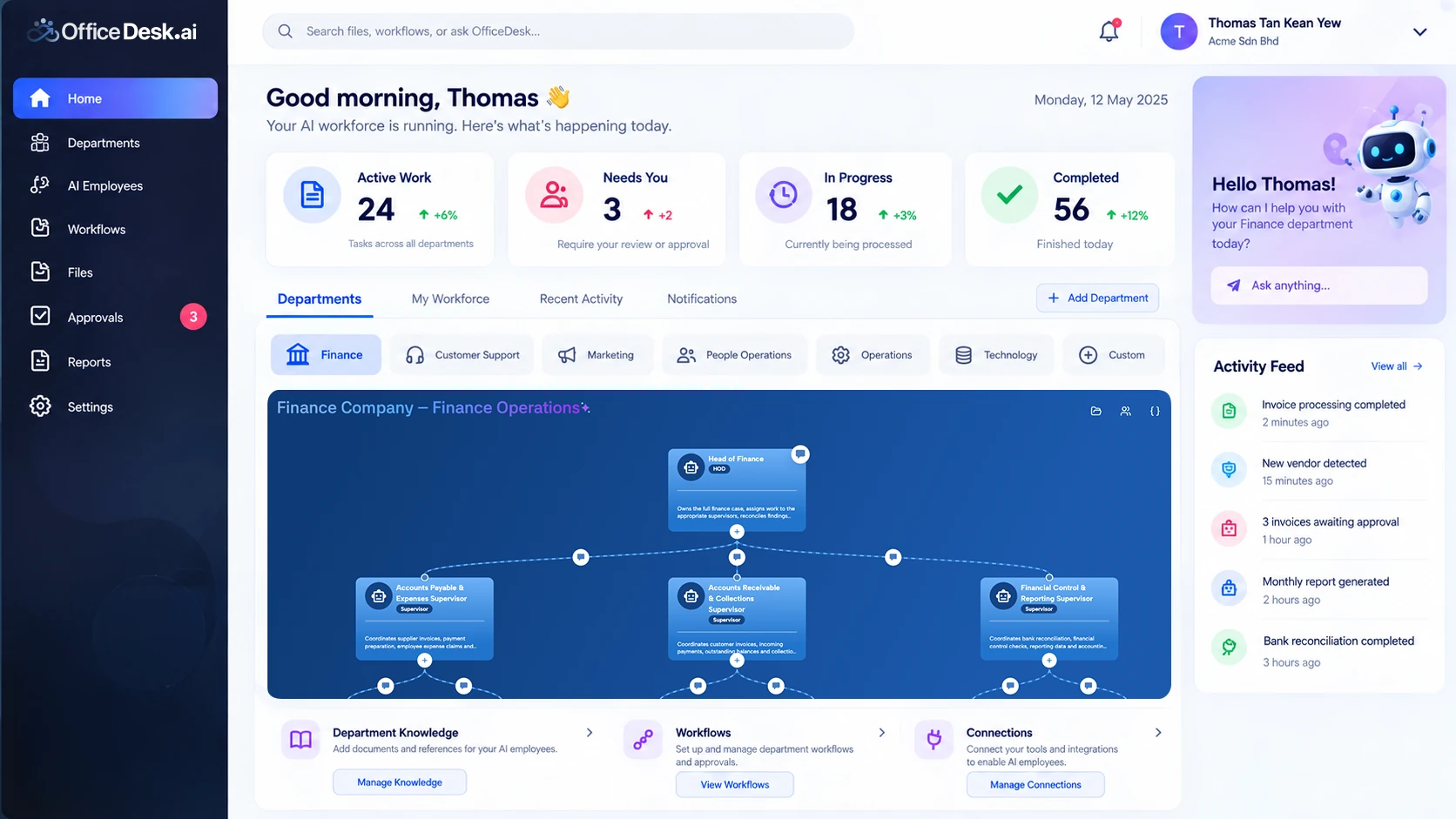Click the Invoice processing completed feed icon
The width and height of the screenshot is (1456, 819).
click(x=1229, y=411)
